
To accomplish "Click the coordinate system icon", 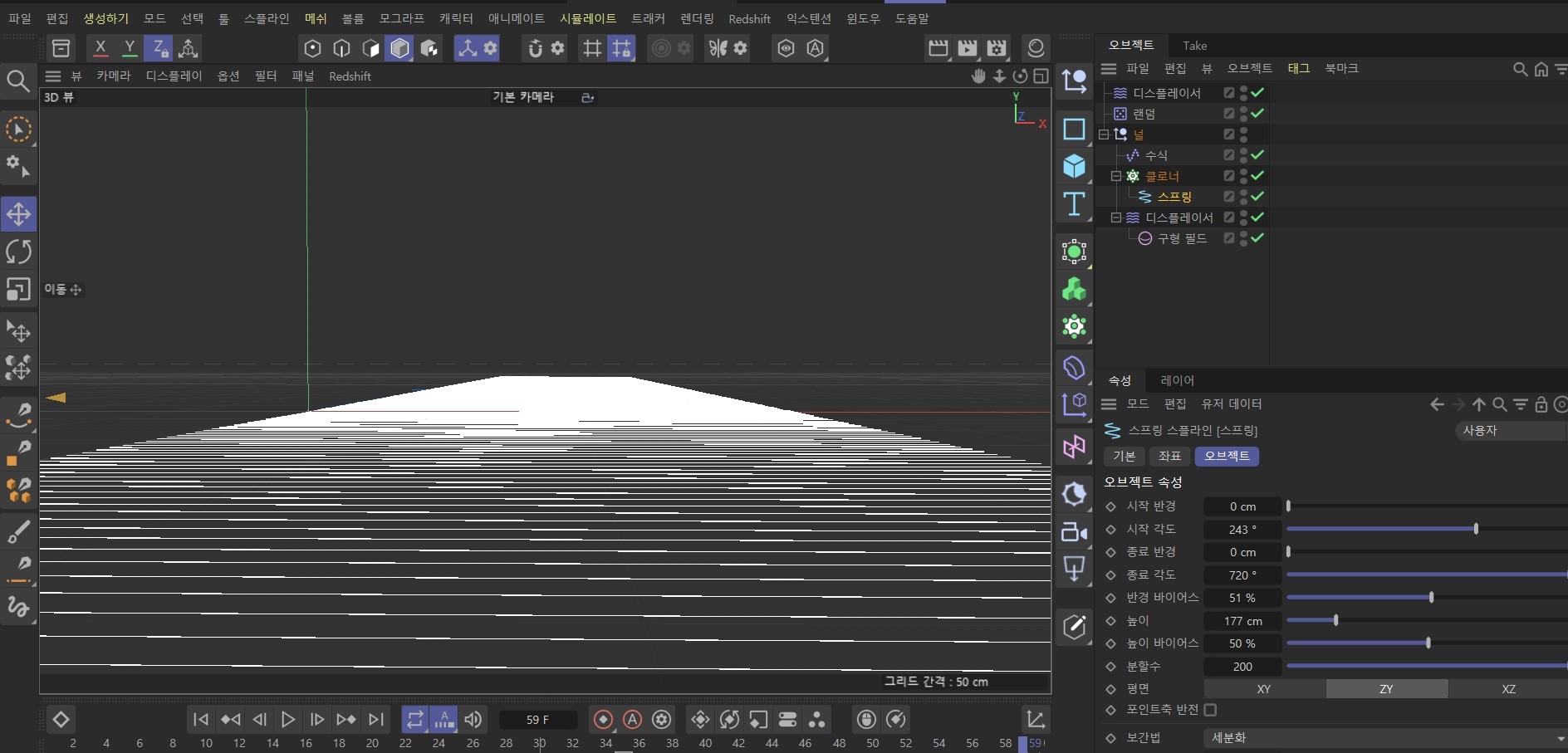I will click(x=189, y=48).
